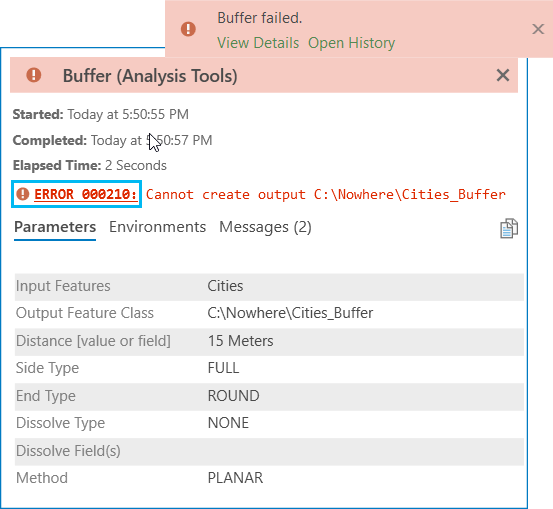Click the End Type ROUND row
The width and height of the screenshot is (553, 509).
(x=269, y=396)
